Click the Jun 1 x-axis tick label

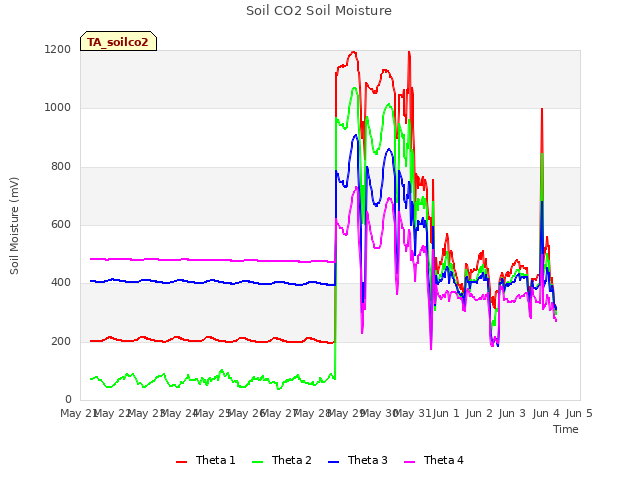(446, 413)
